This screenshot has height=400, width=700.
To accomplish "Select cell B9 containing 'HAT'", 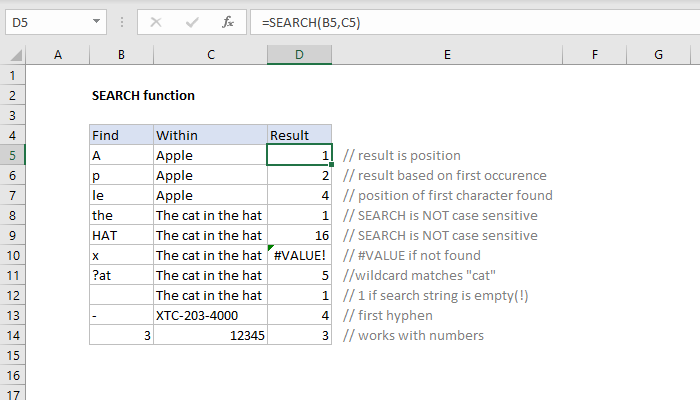I will (121, 235).
